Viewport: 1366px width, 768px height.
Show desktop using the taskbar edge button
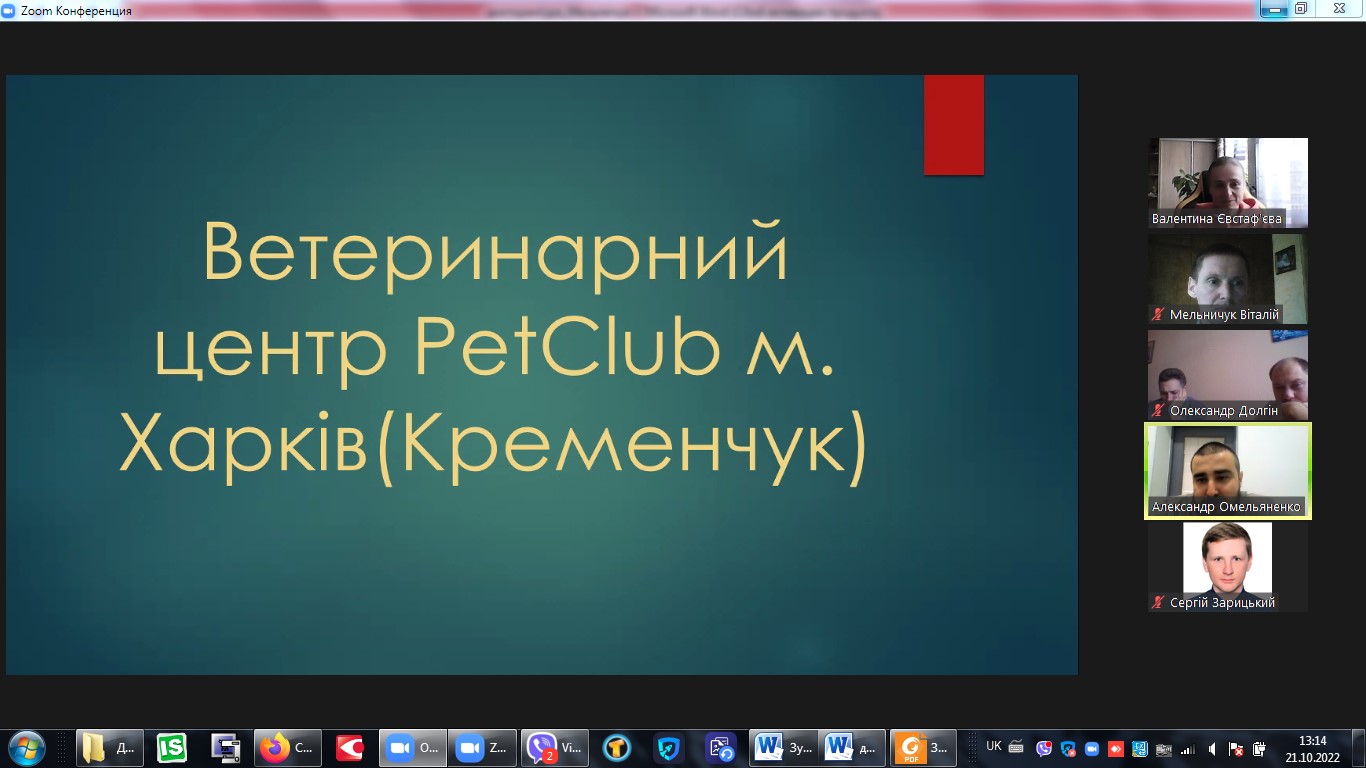tap(1358, 748)
